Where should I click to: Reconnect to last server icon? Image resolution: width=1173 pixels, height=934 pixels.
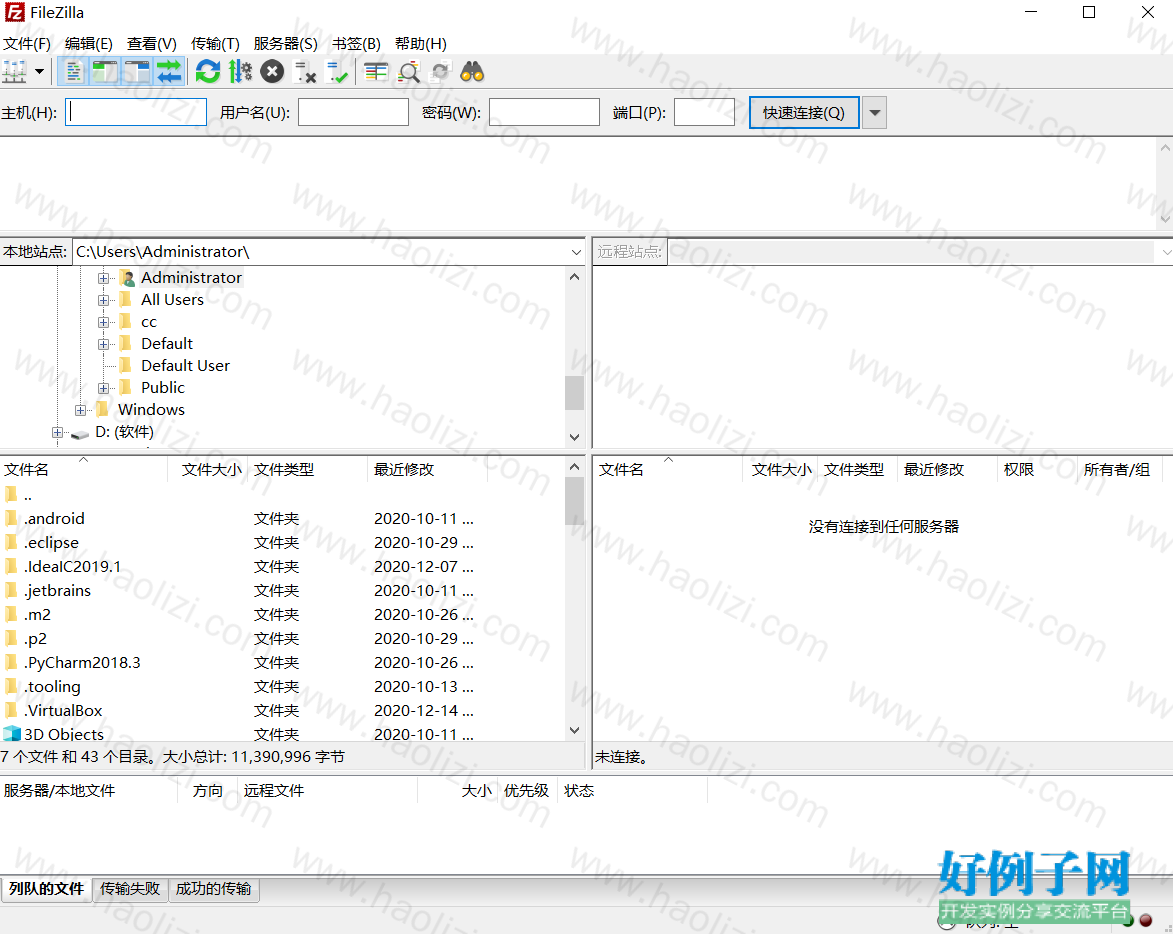point(337,72)
